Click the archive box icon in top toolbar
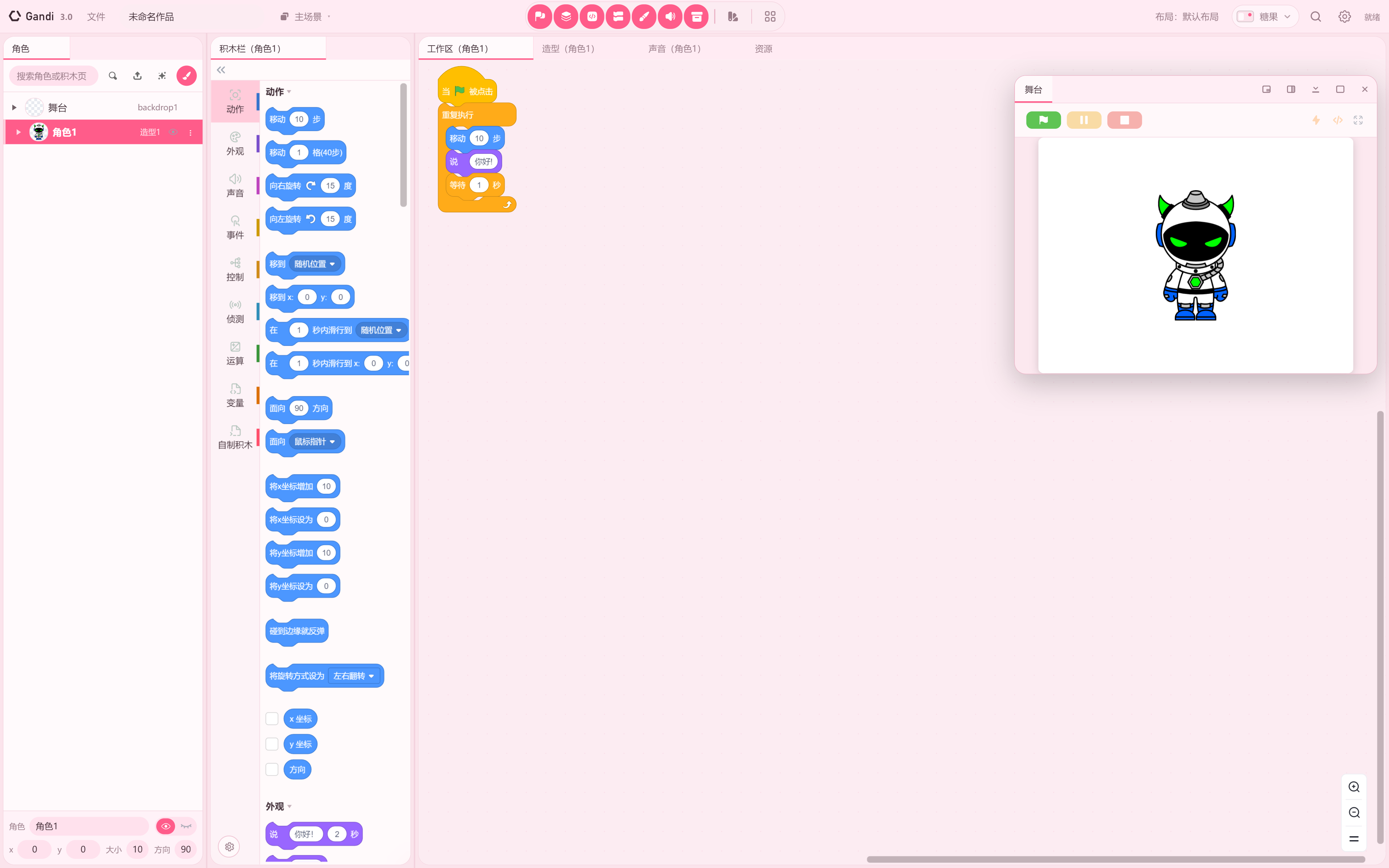The image size is (1389, 868). [x=696, y=17]
